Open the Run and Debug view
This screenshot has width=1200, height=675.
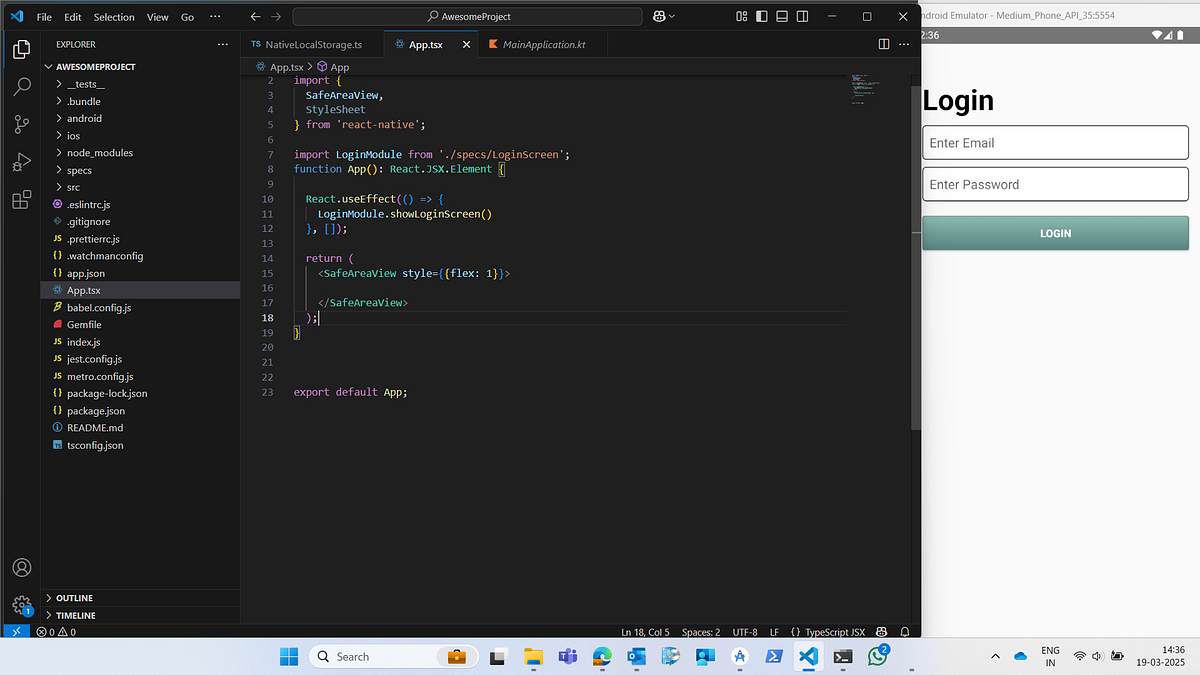(21, 161)
